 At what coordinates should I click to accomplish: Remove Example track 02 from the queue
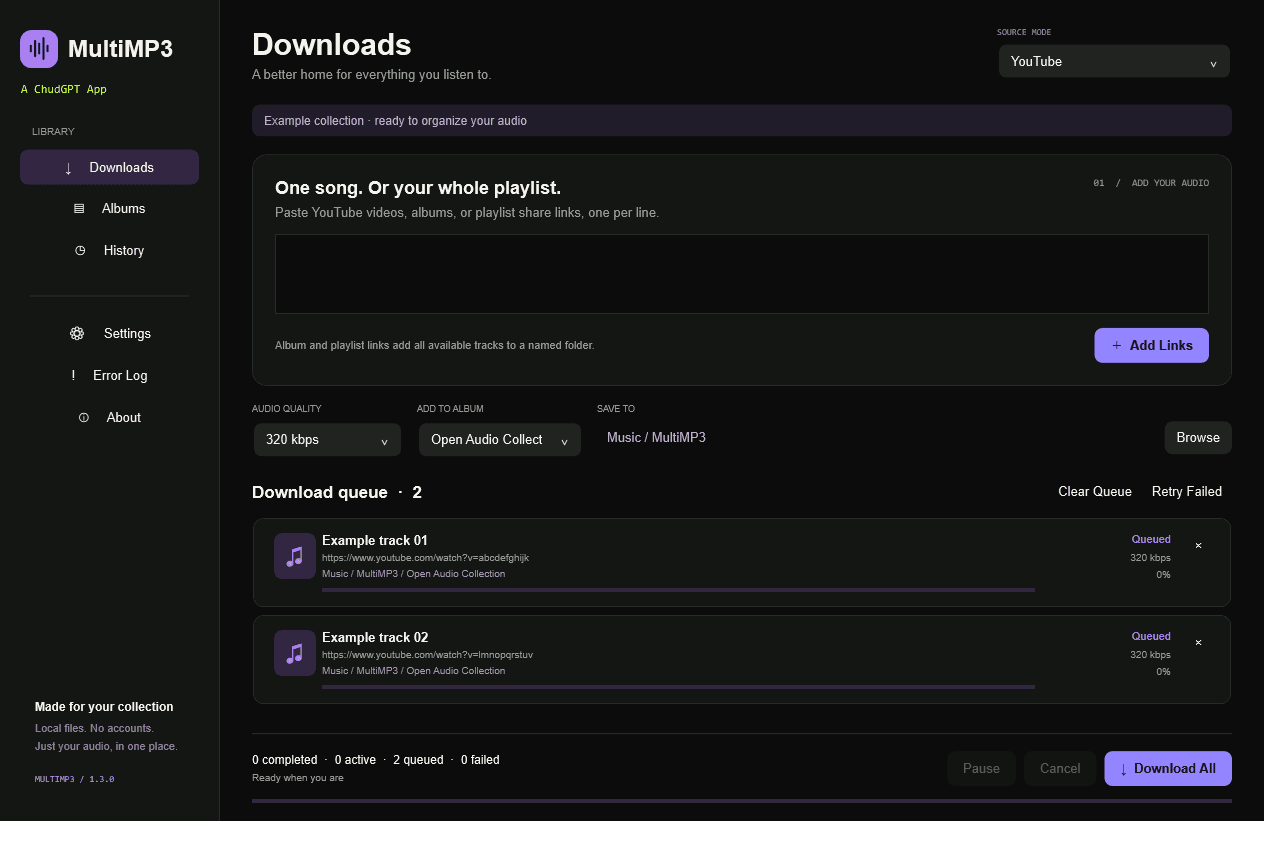[x=1199, y=642]
